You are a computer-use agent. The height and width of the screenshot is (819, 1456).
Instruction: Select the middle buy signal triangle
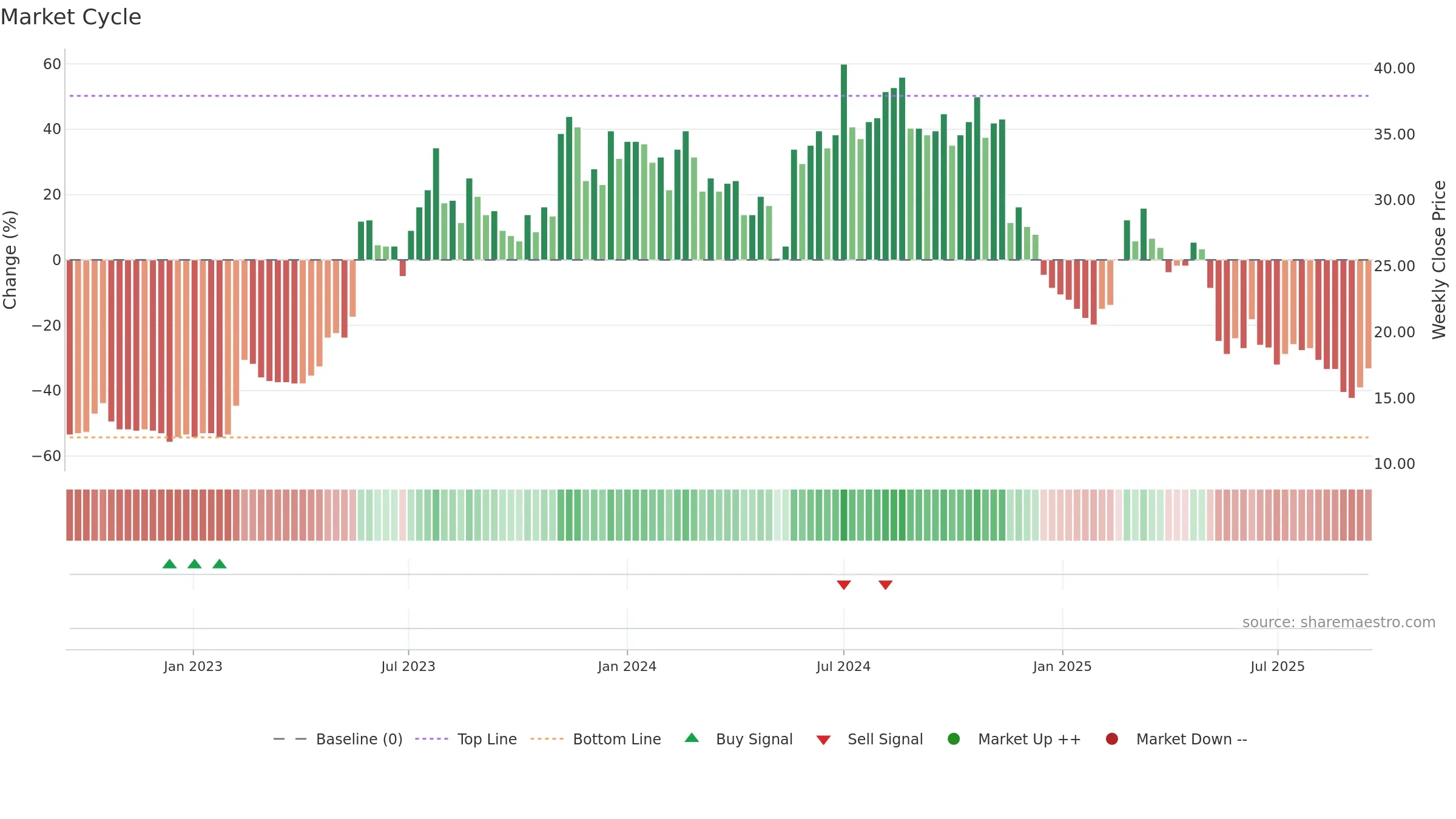tap(195, 564)
